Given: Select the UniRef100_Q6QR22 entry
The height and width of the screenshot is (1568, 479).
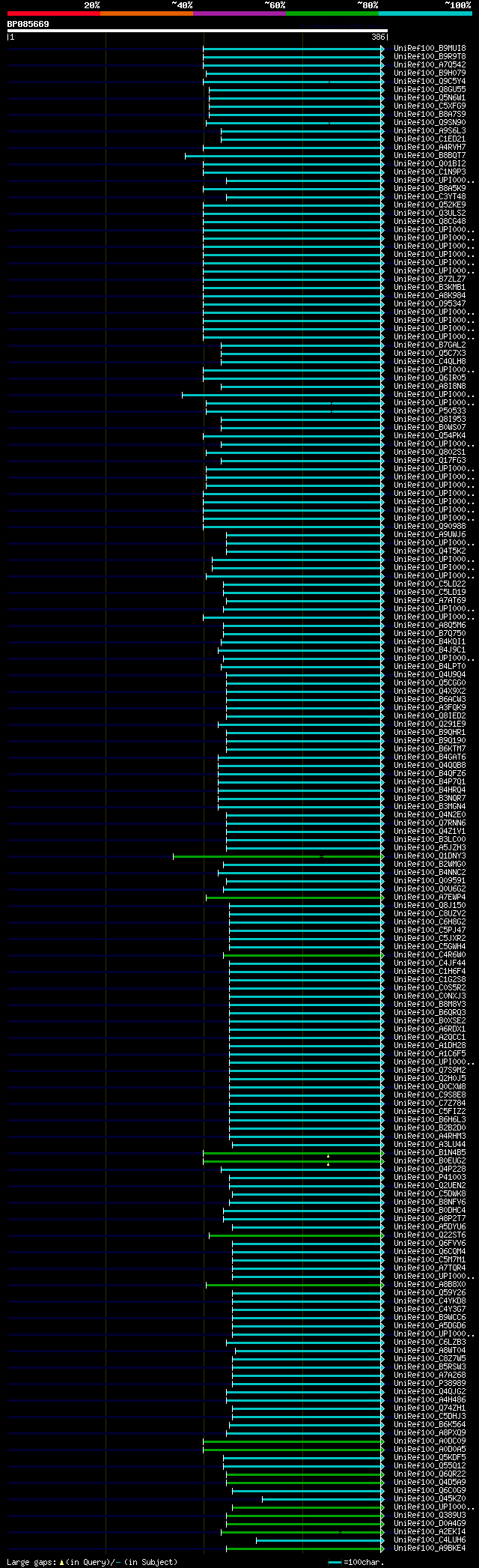Looking at the screenshot, I should pos(430,1474).
